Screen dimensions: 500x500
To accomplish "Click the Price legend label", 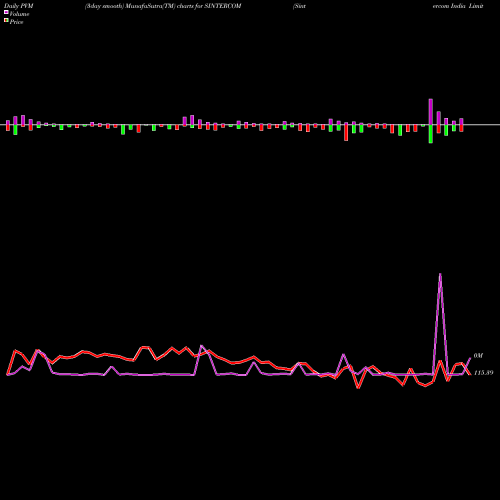I will click(x=16, y=22).
